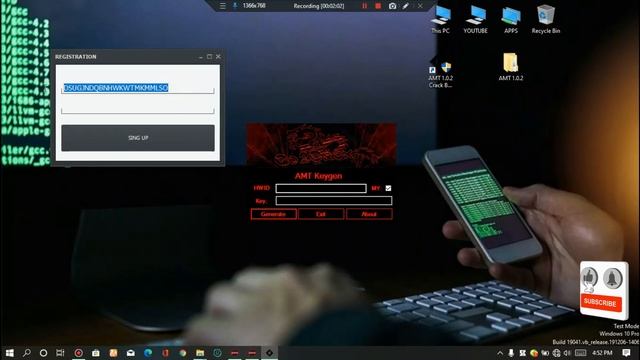This screenshot has height=360, width=640.
Task: Click the Exit button in AMT Keygen
Action: click(x=321, y=214)
